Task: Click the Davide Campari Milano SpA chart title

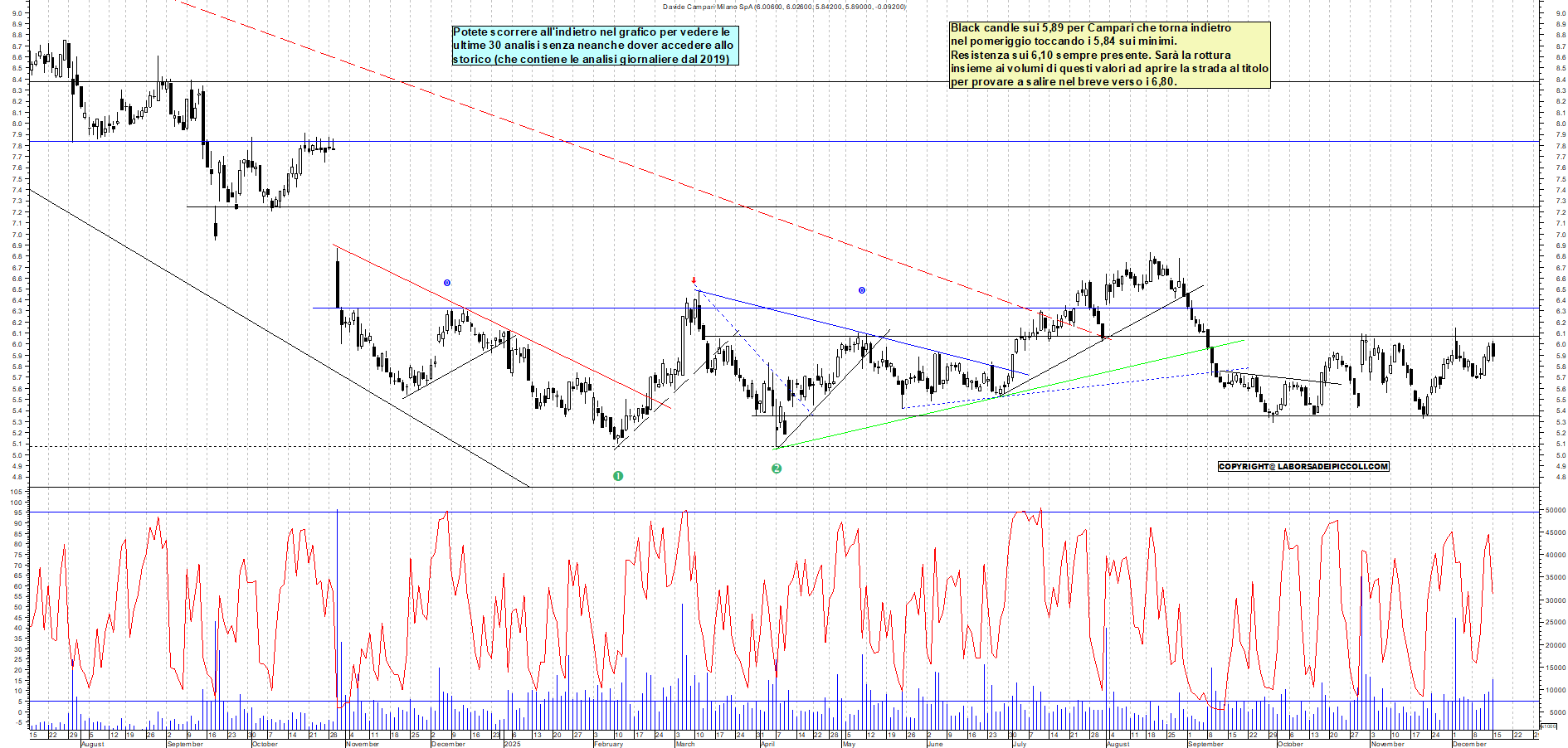Action: (784, 7)
